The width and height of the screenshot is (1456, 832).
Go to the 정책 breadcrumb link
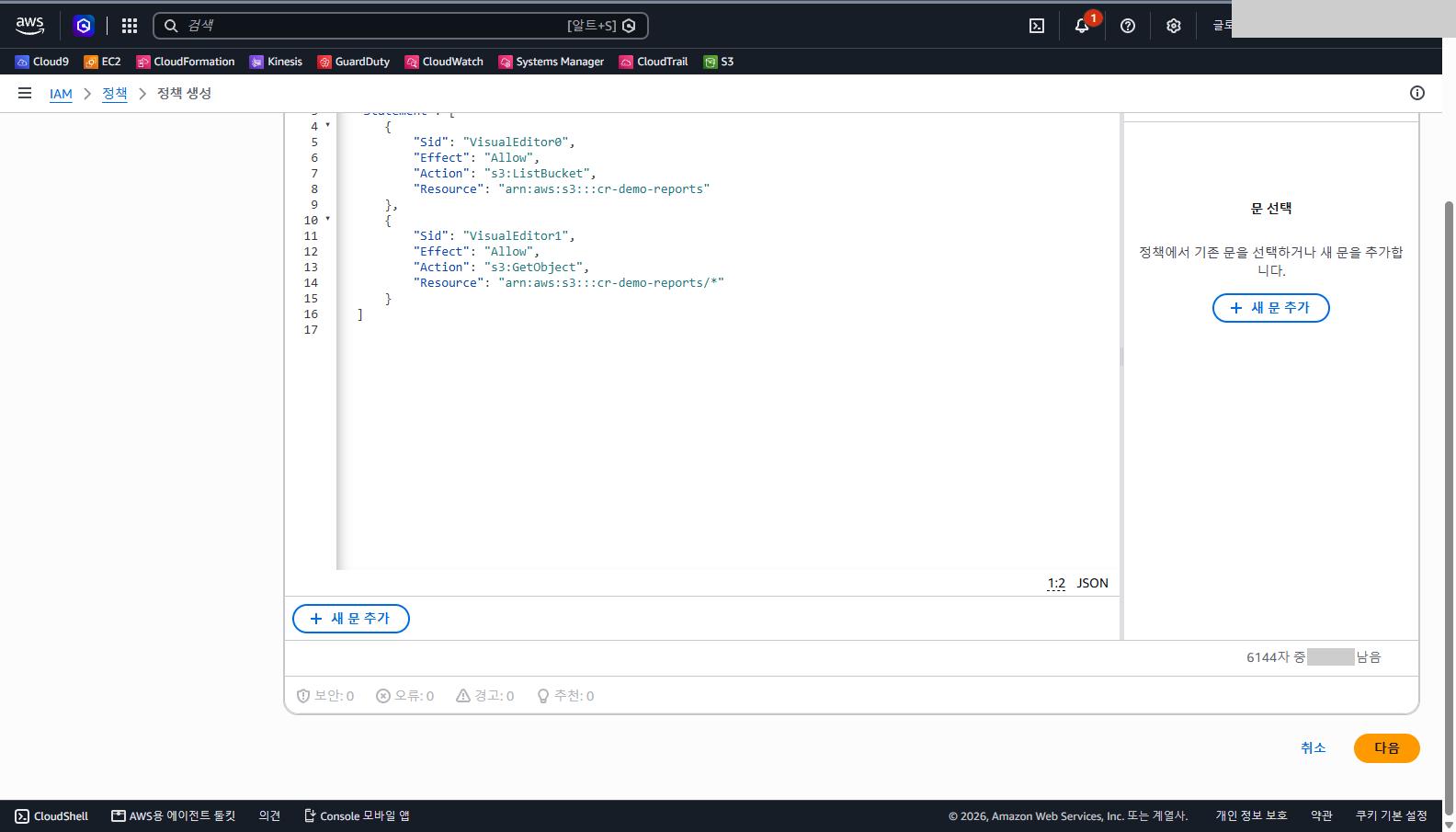[x=115, y=94]
